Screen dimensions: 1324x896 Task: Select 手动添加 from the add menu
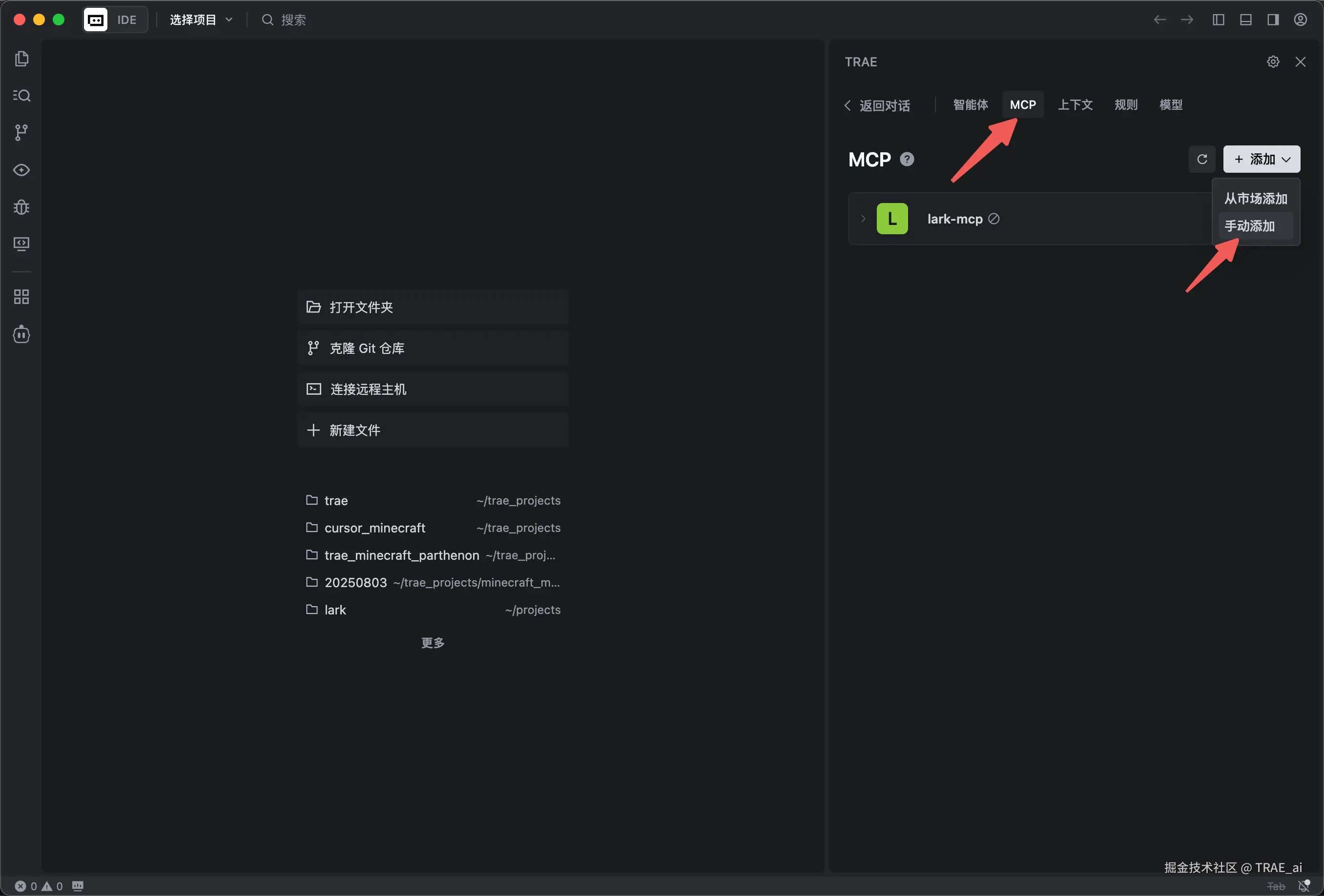coord(1249,226)
